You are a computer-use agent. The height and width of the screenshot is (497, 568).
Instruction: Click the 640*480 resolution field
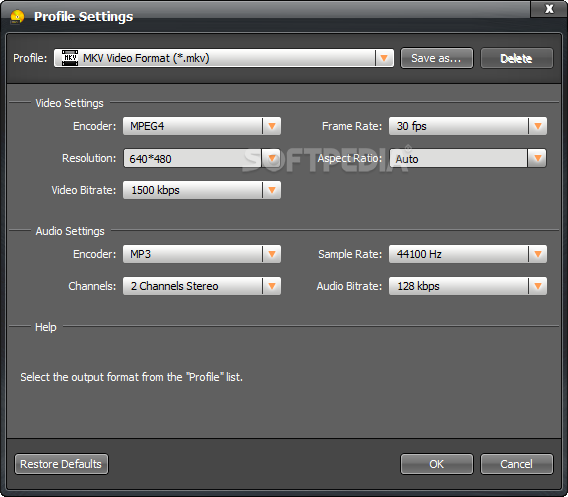click(202, 158)
